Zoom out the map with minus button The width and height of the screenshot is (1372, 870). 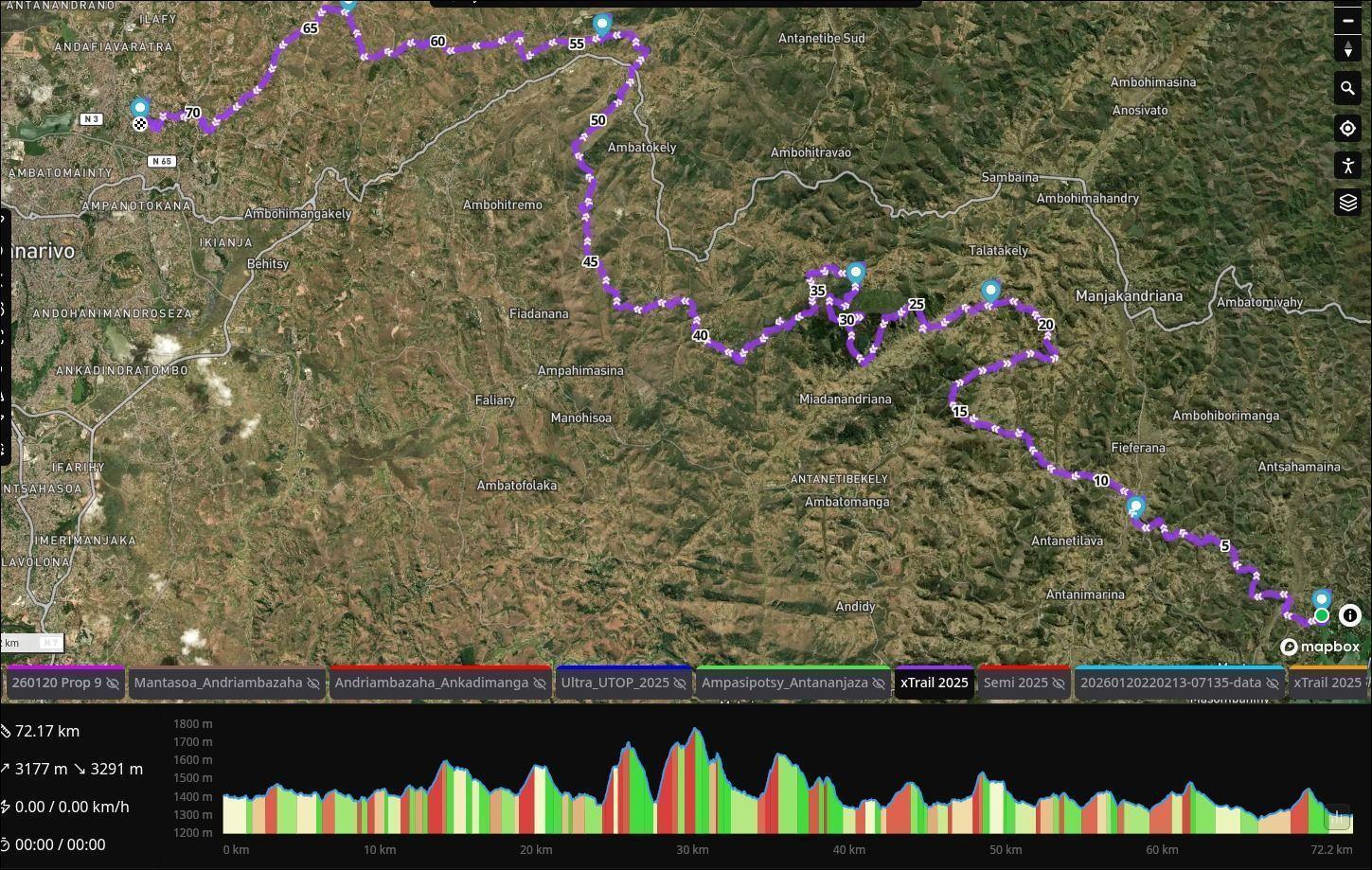pyautogui.click(x=1347, y=20)
